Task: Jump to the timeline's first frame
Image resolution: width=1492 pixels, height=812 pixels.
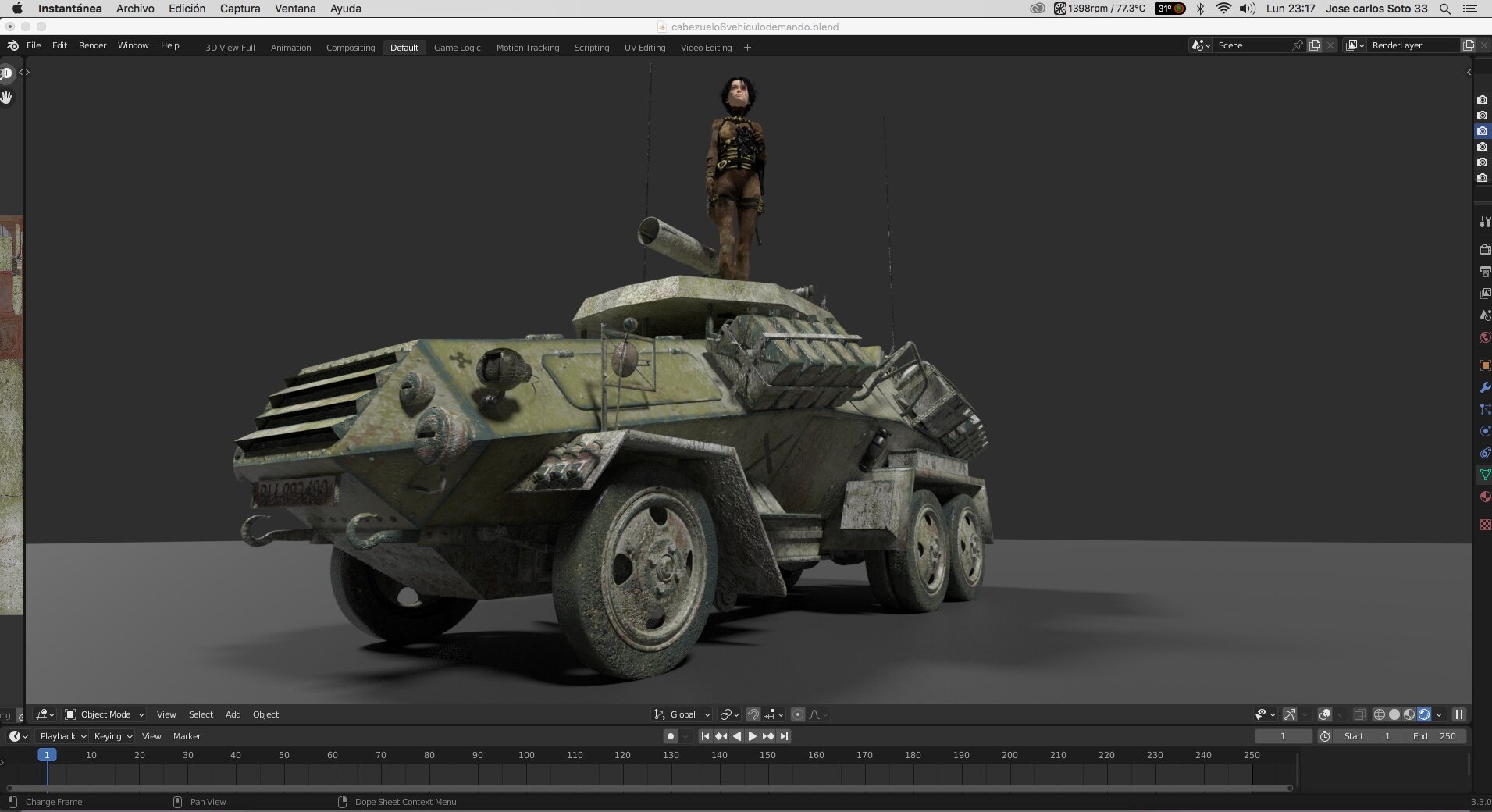Action: click(705, 736)
